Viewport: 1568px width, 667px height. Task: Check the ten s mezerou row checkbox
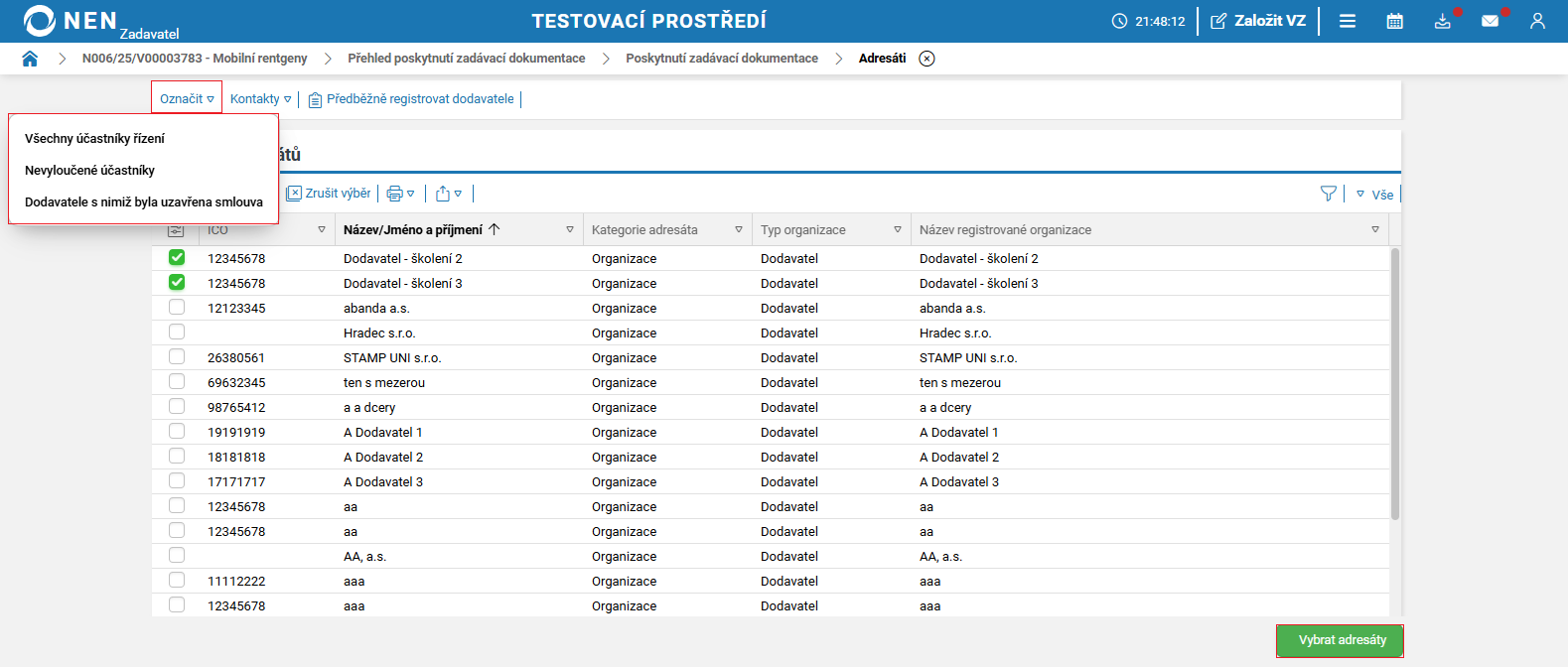(177, 381)
